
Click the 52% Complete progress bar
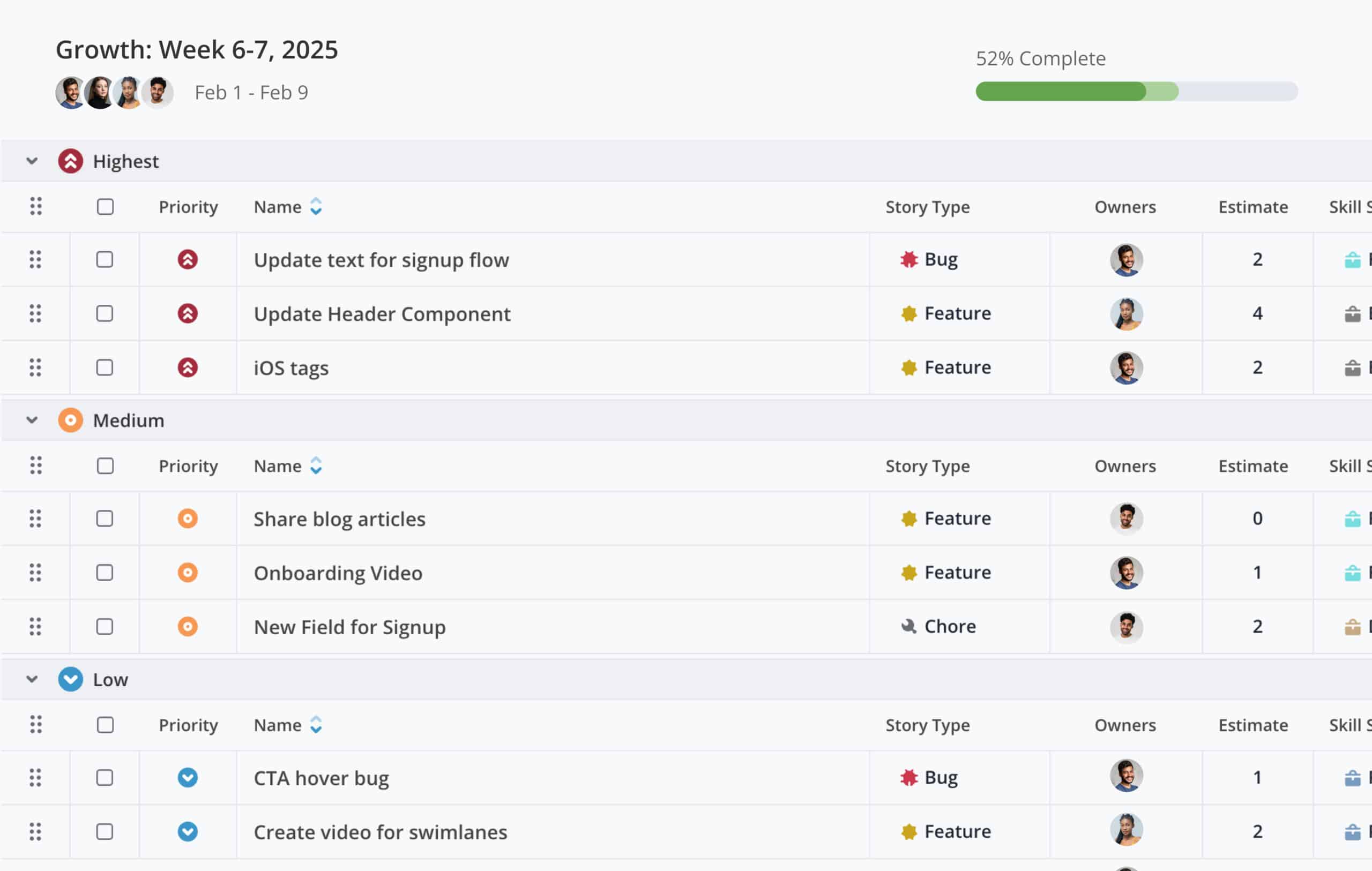pos(1136,91)
